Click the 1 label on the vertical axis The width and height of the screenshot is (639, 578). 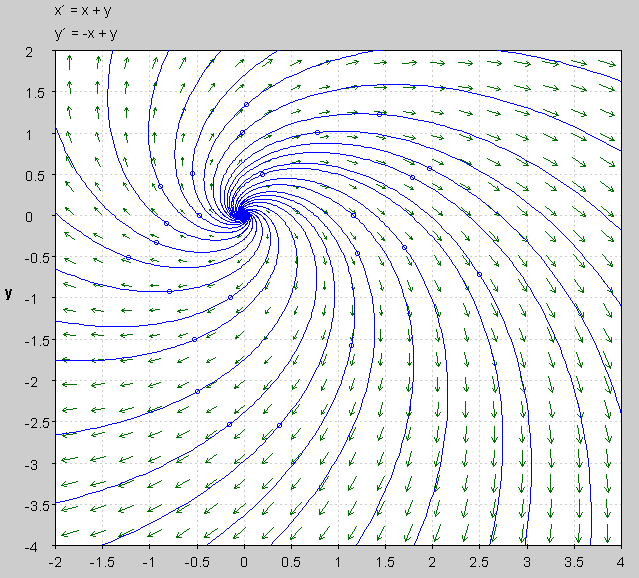(29, 135)
